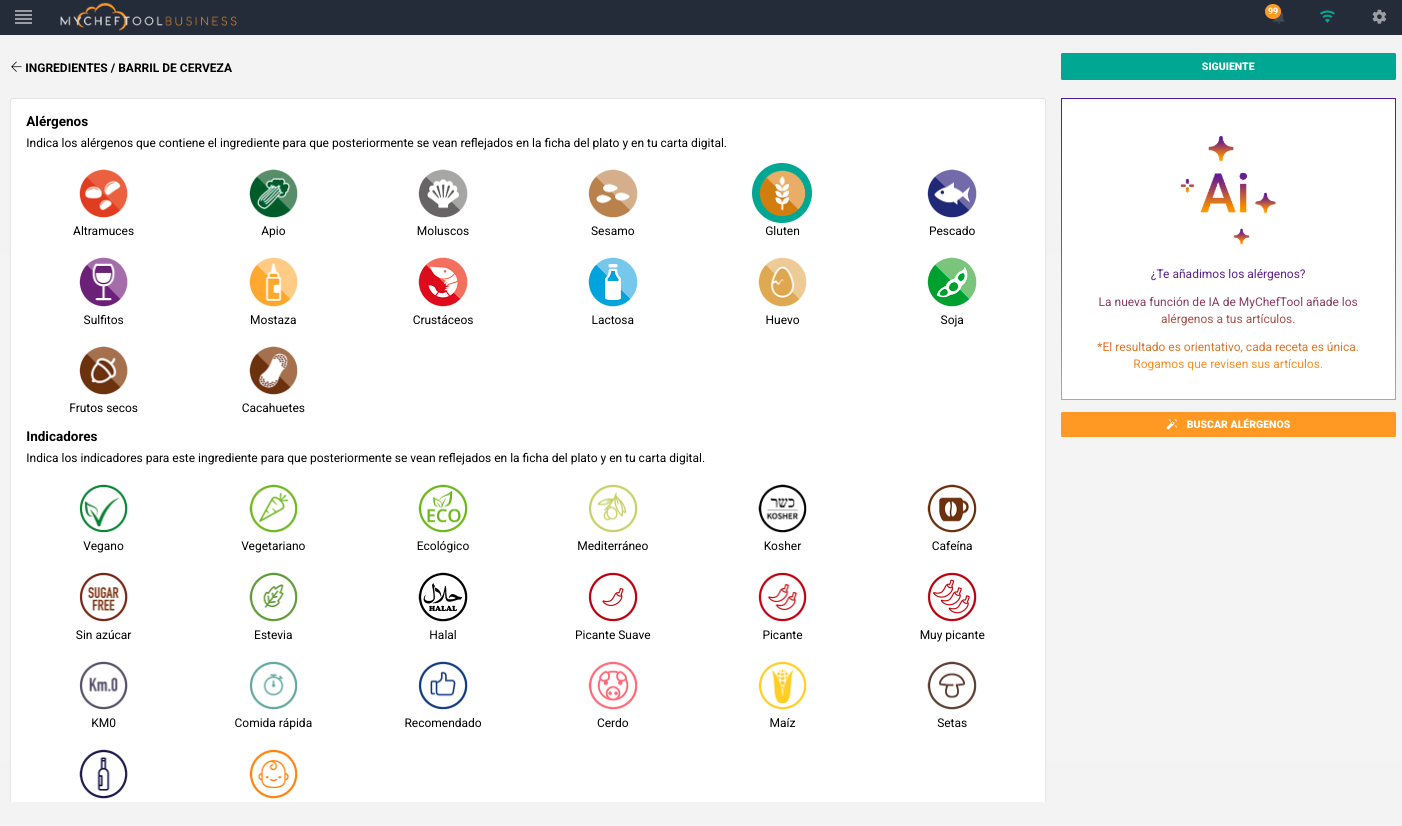Go back using the arrow beside Ingredientes
1402x826 pixels.
(x=16, y=68)
